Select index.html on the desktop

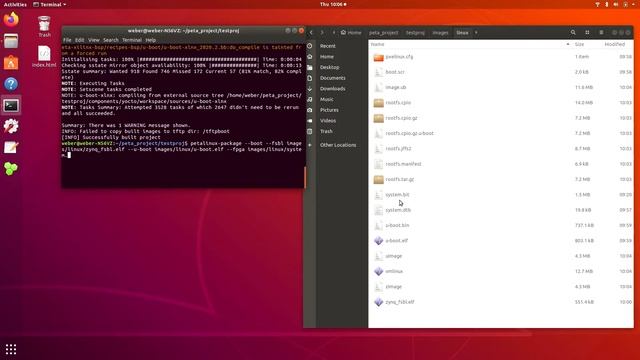tap(44, 56)
